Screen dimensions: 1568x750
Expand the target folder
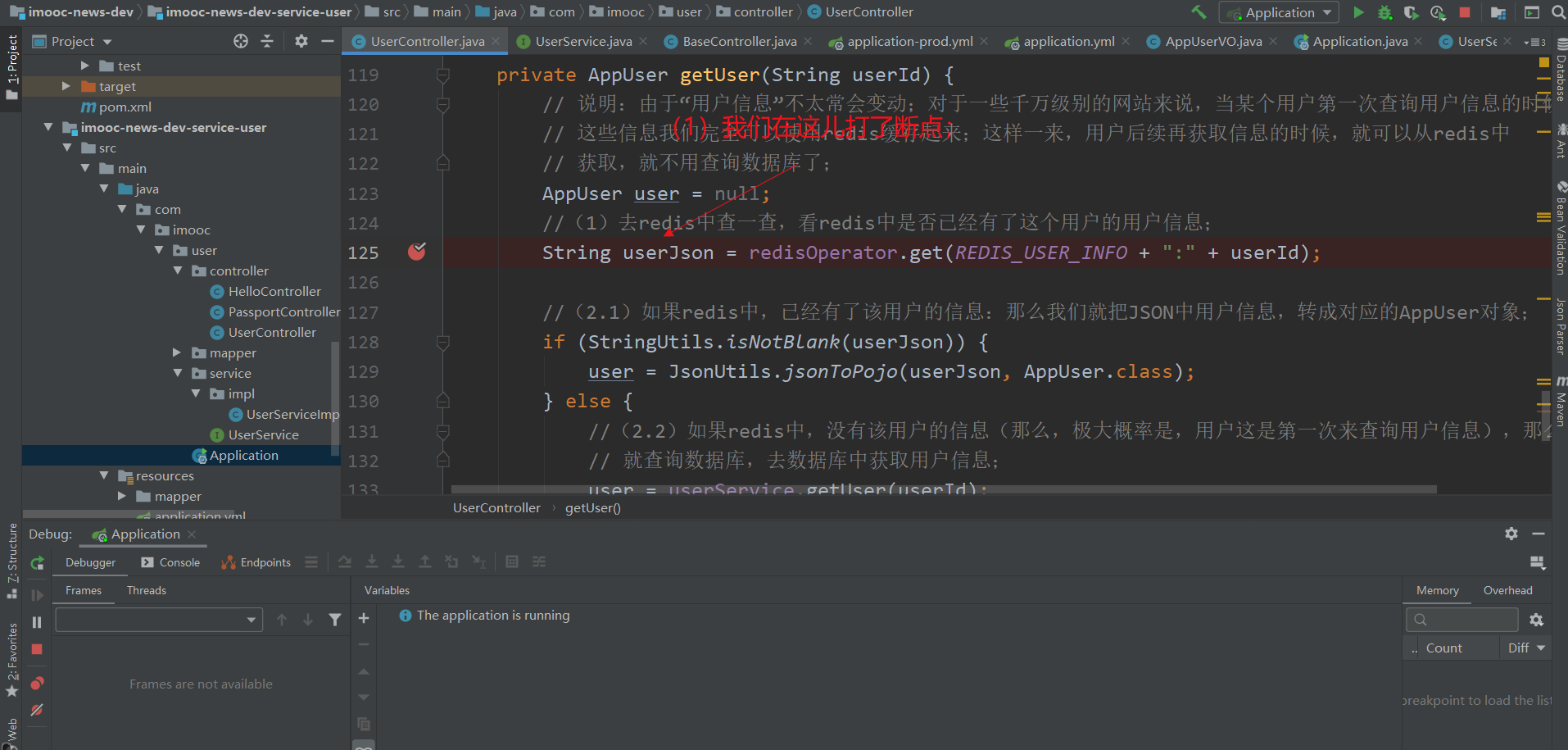(66, 86)
